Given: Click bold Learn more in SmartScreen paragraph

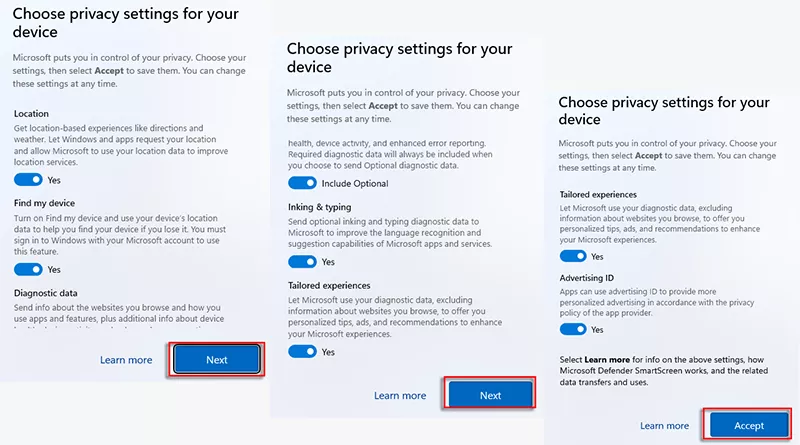Looking at the screenshot, I should pos(610,360).
